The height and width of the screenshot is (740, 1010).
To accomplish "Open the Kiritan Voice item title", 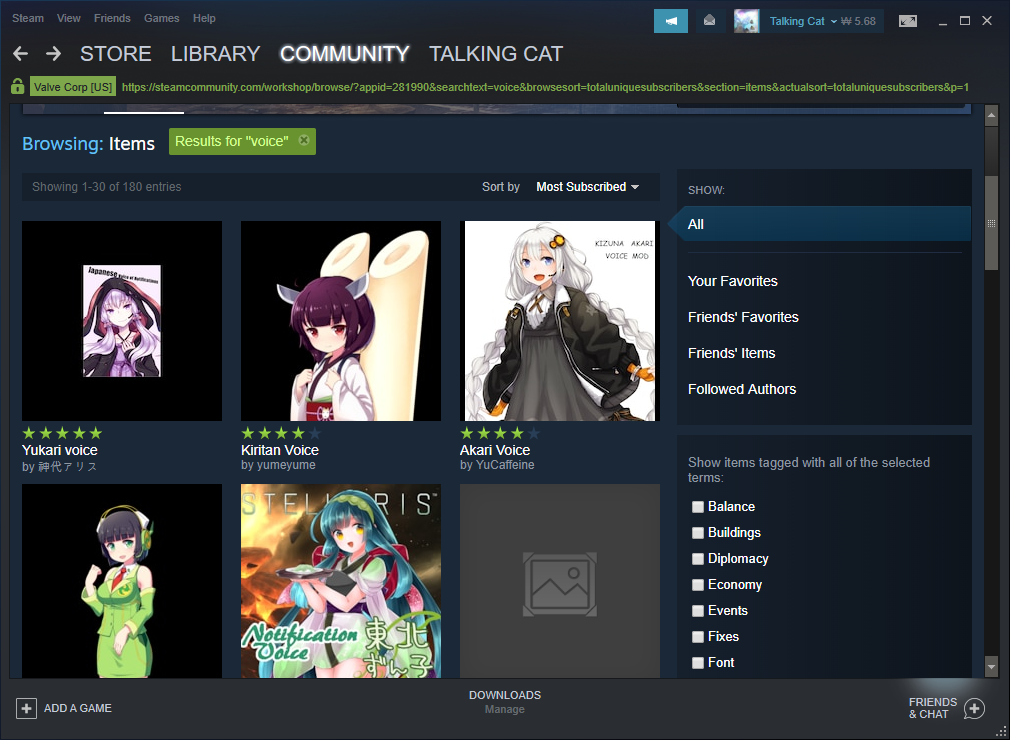I will (x=280, y=450).
